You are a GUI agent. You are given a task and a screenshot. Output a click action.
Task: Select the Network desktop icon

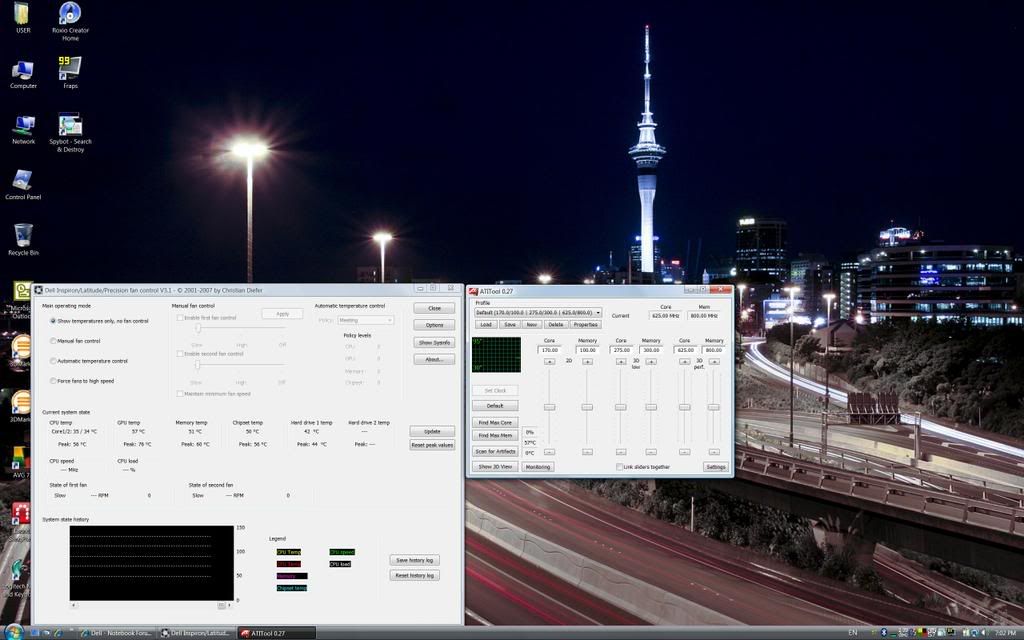click(x=23, y=129)
